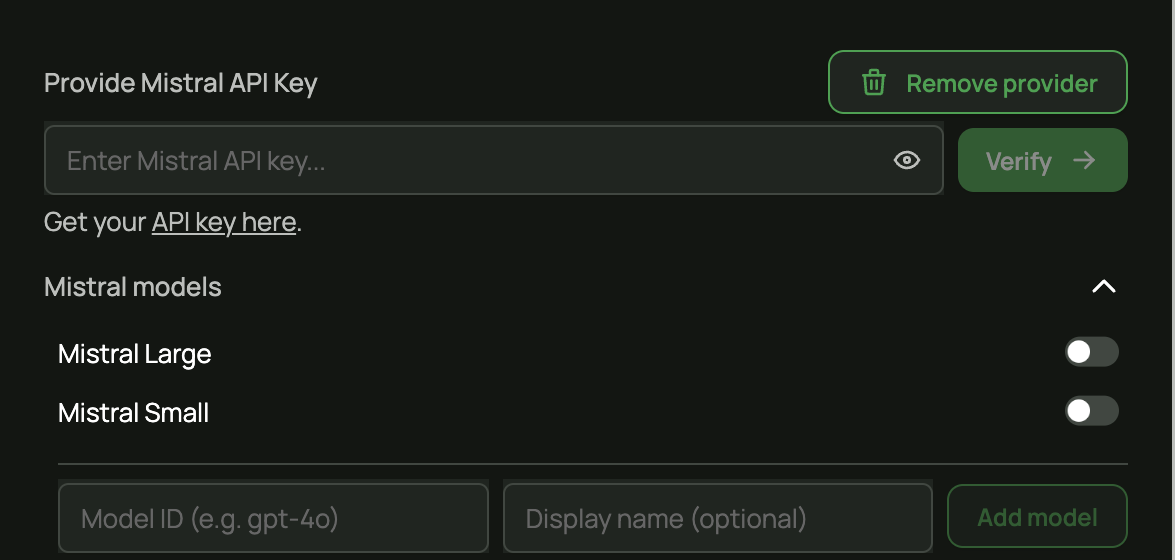Image resolution: width=1175 pixels, height=560 pixels.
Task: Open the "API key here" link
Action: pyautogui.click(x=224, y=222)
